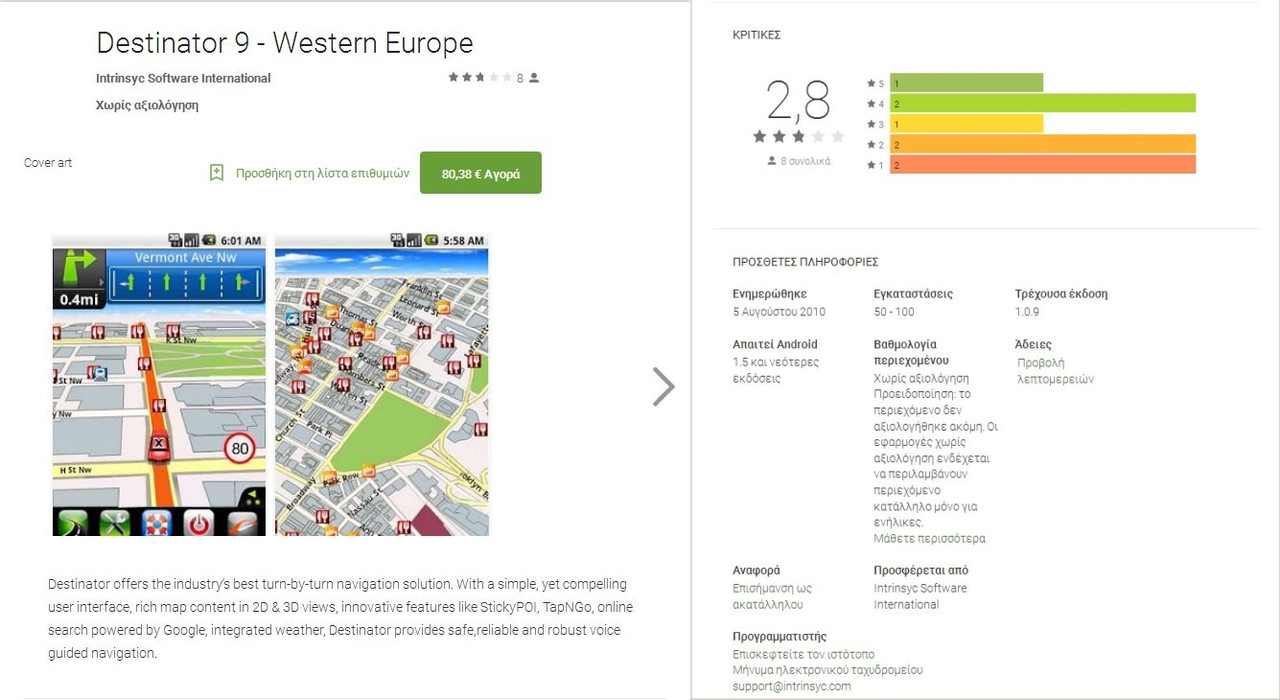The height and width of the screenshot is (700, 1280).
Task: Click the 2-star rating bar
Action: (x=1043, y=144)
